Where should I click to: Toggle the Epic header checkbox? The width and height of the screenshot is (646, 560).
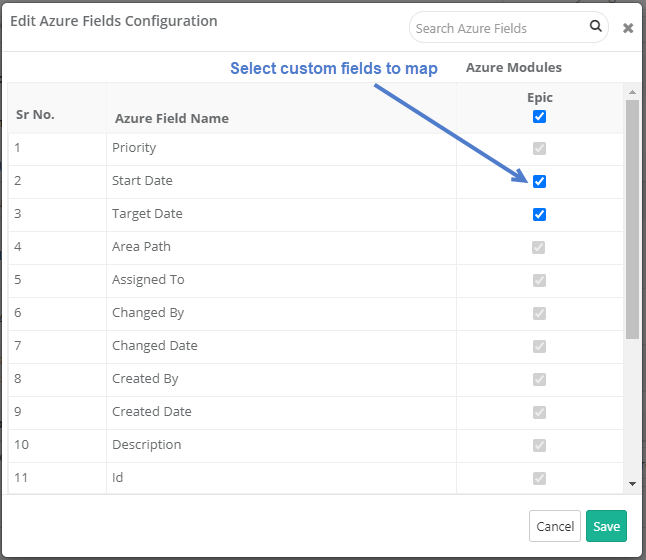coord(539,117)
